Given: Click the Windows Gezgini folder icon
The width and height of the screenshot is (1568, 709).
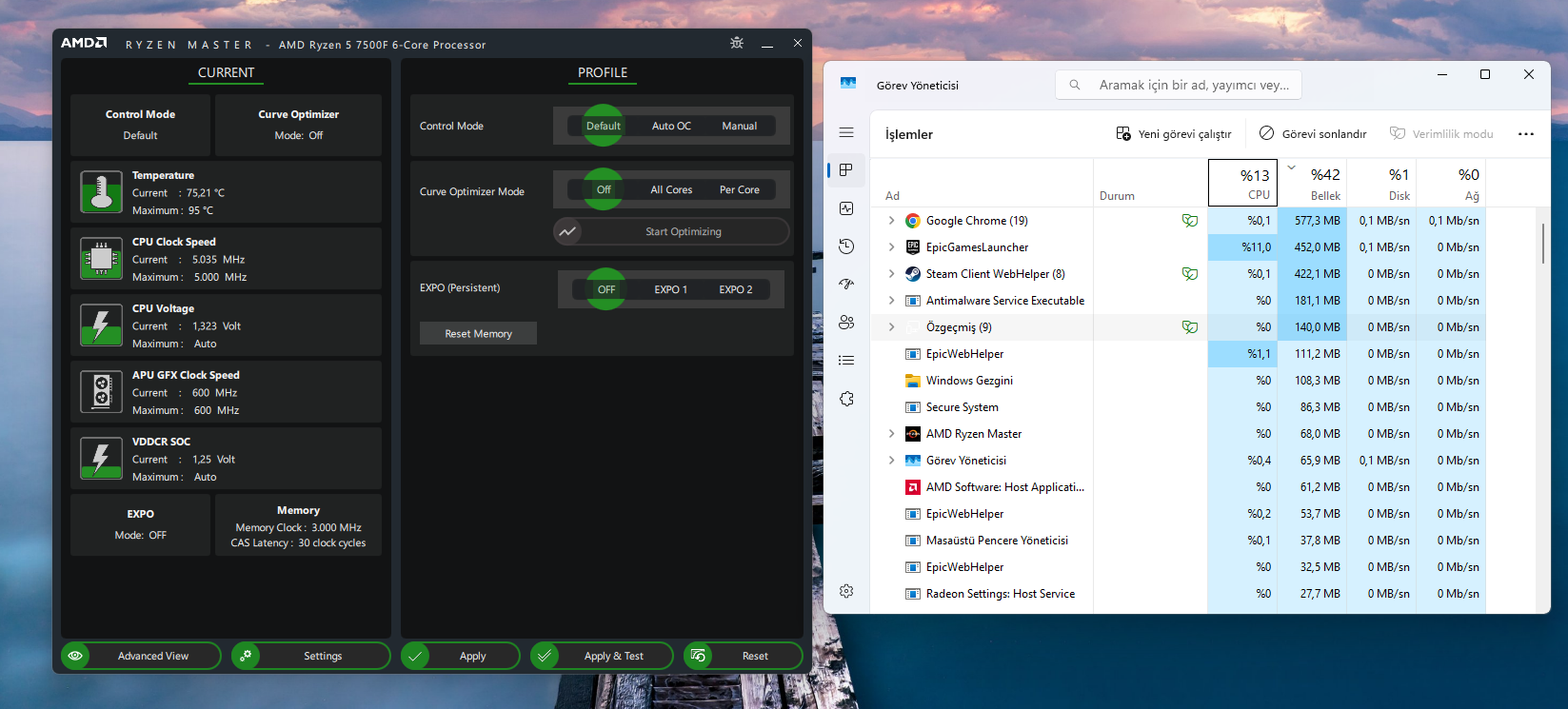Looking at the screenshot, I should click(913, 381).
